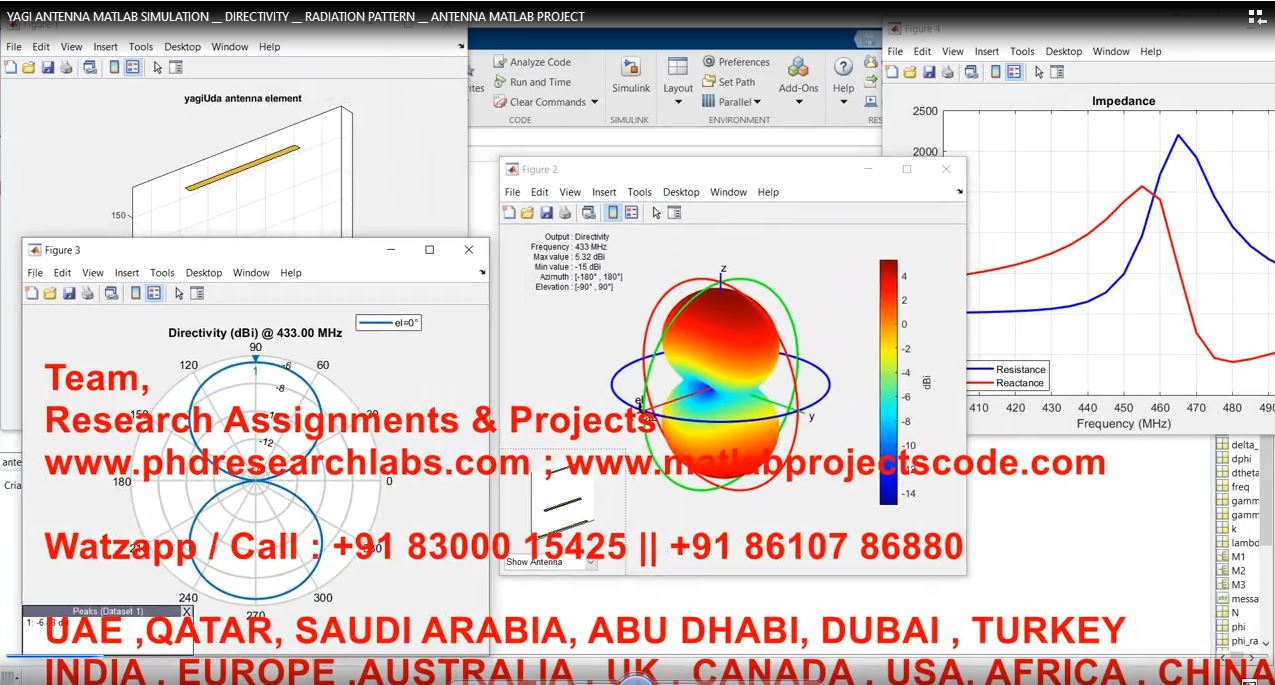Viewport: 1275px width, 685px height.
Task: Toggle Insert Colorbar in Figure 2 toolbar
Action: (x=613, y=212)
